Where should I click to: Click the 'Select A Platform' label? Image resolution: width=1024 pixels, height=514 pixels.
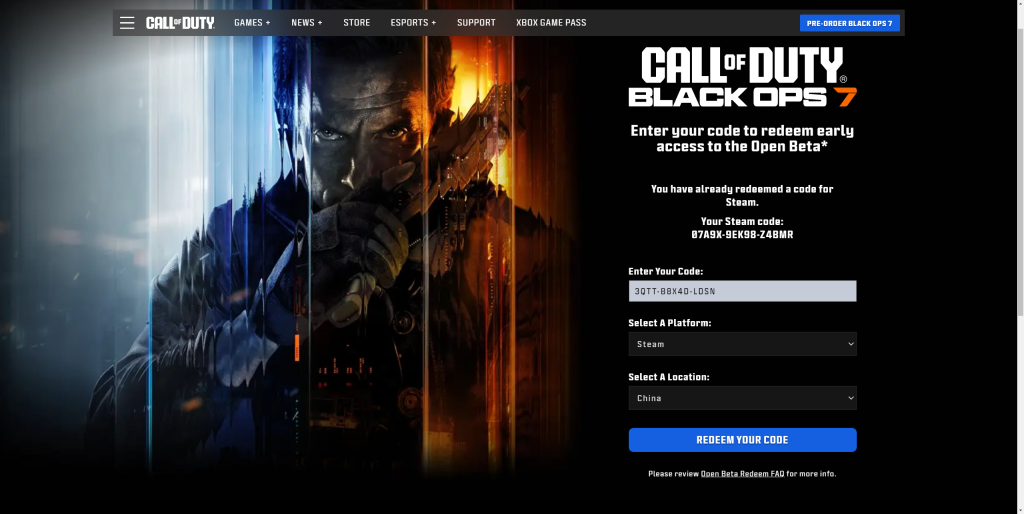(669, 323)
